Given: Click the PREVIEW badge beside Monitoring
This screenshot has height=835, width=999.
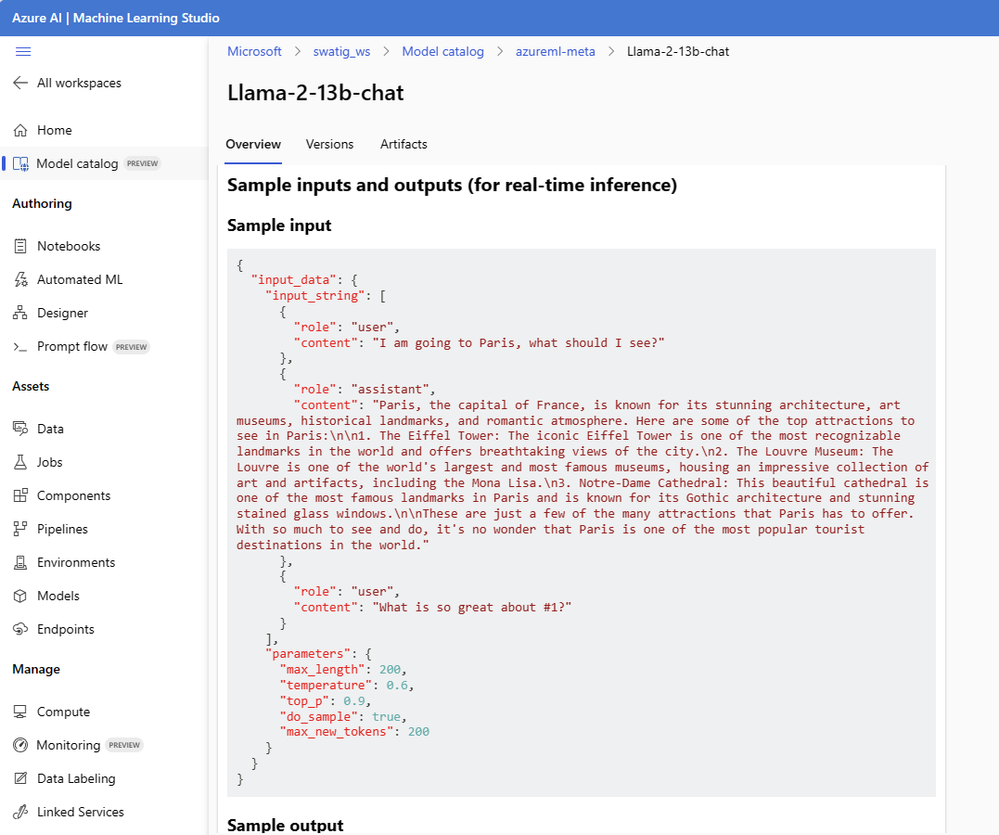Looking at the screenshot, I should click(x=124, y=745).
